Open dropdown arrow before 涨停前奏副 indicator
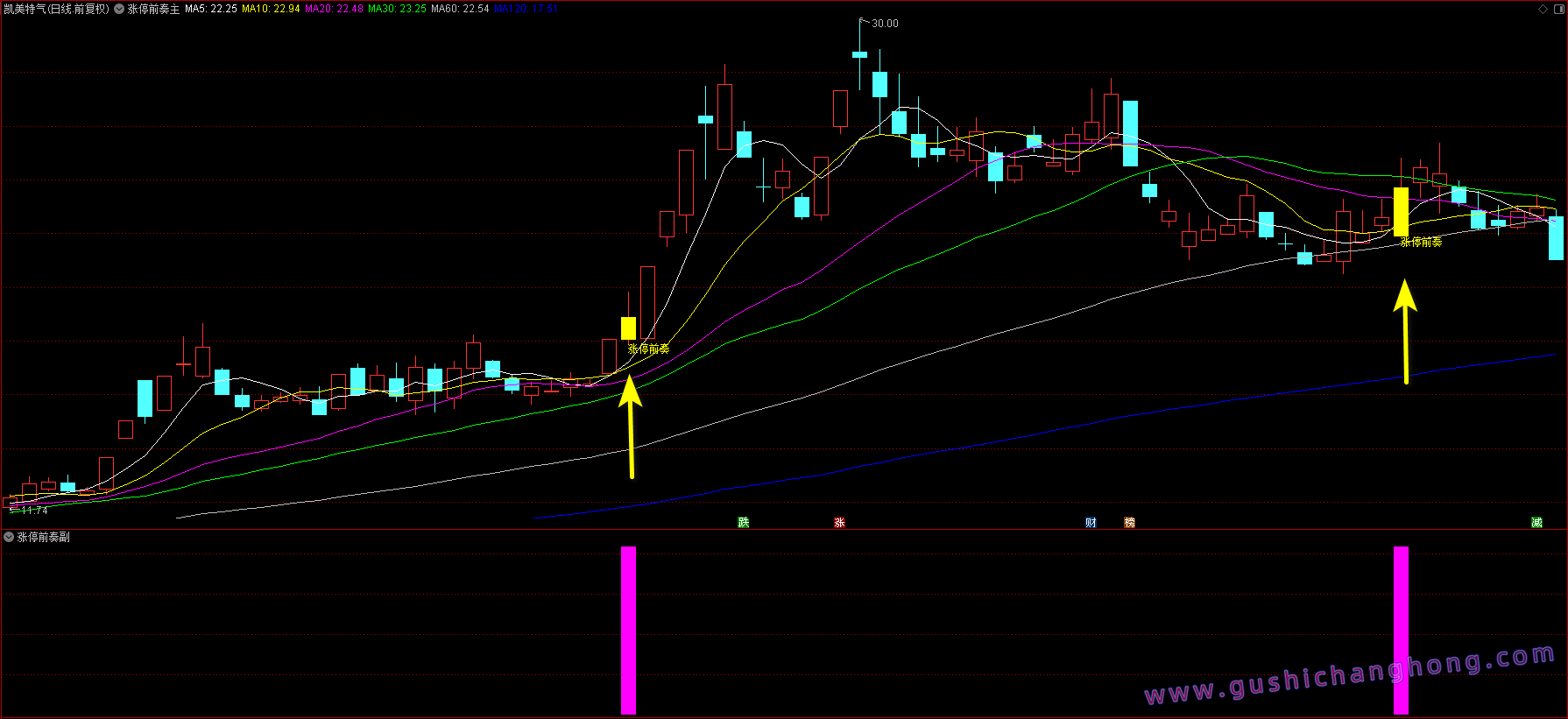The image size is (1568, 719). coord(9,537)
